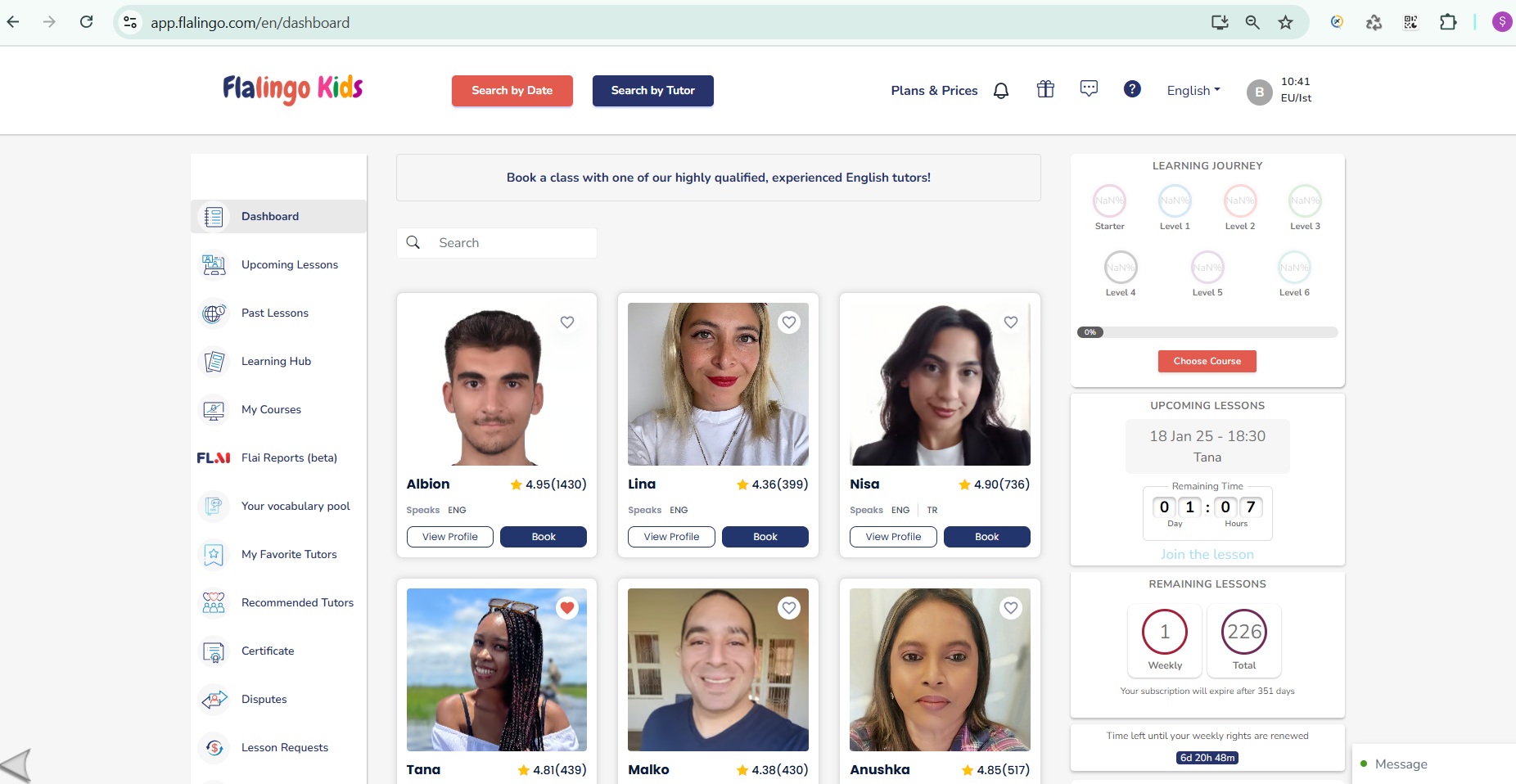Book a lesson with Albion
1516x784 pixels.
[544, 537]
